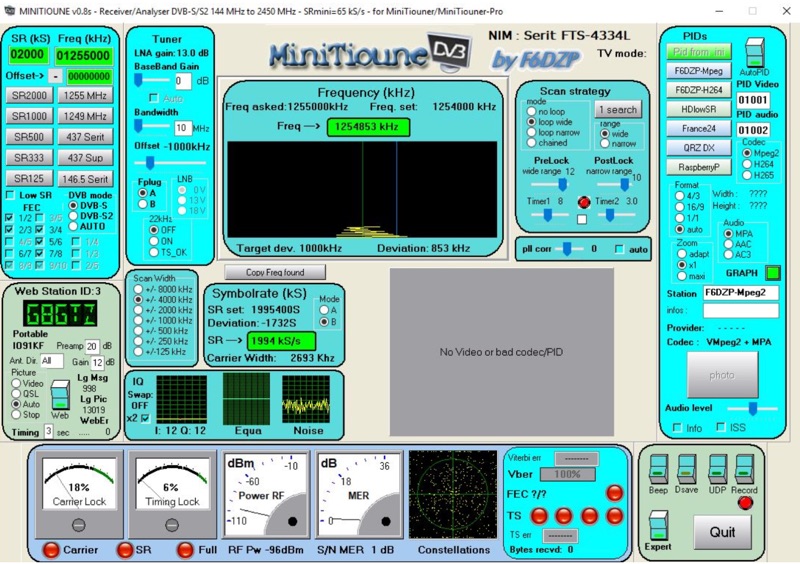Flip the Record rocker switch
Screen dimensions: 800x564
coord(744,468)
